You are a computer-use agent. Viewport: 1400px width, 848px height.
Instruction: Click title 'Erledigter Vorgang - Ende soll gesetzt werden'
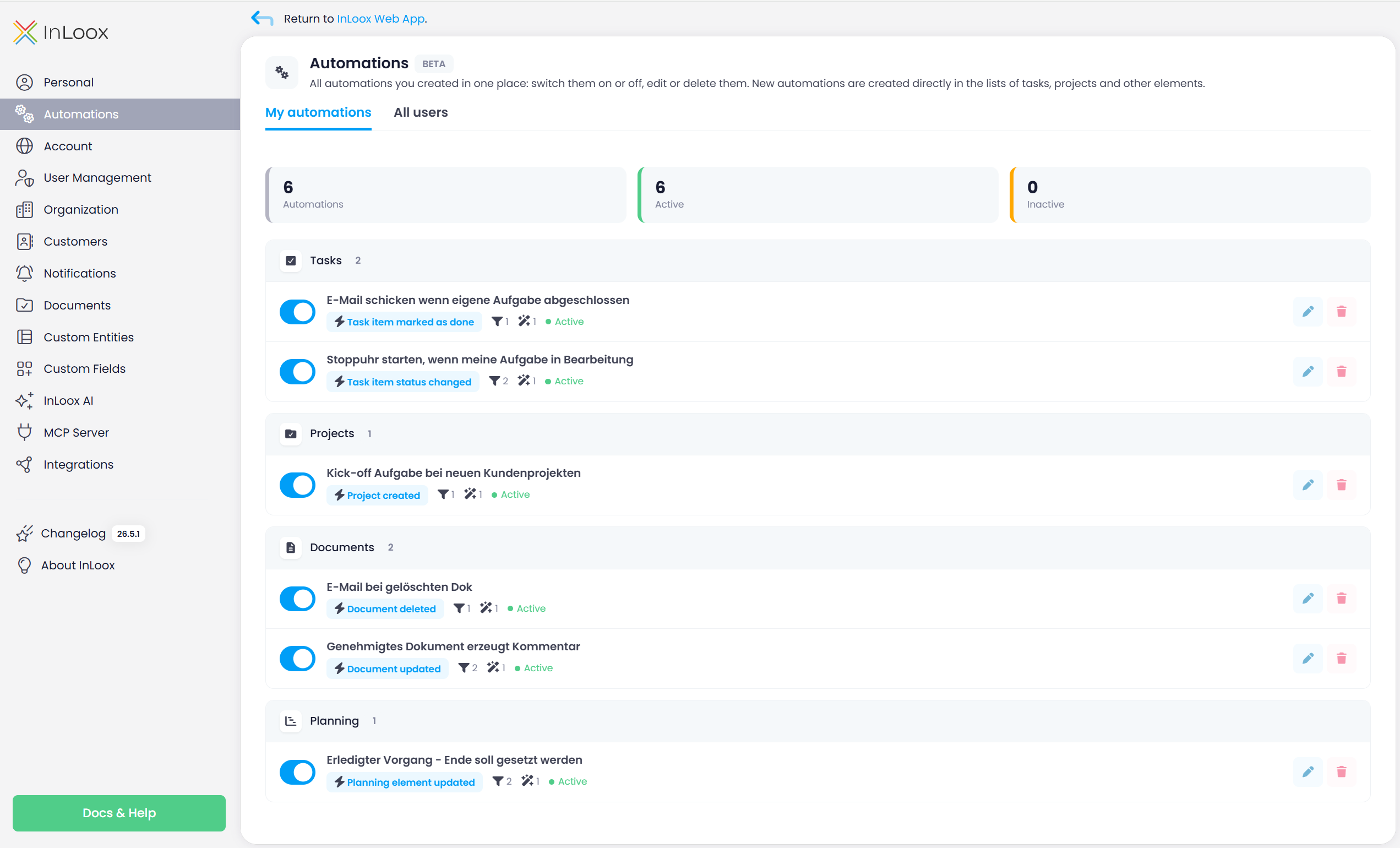454,760
